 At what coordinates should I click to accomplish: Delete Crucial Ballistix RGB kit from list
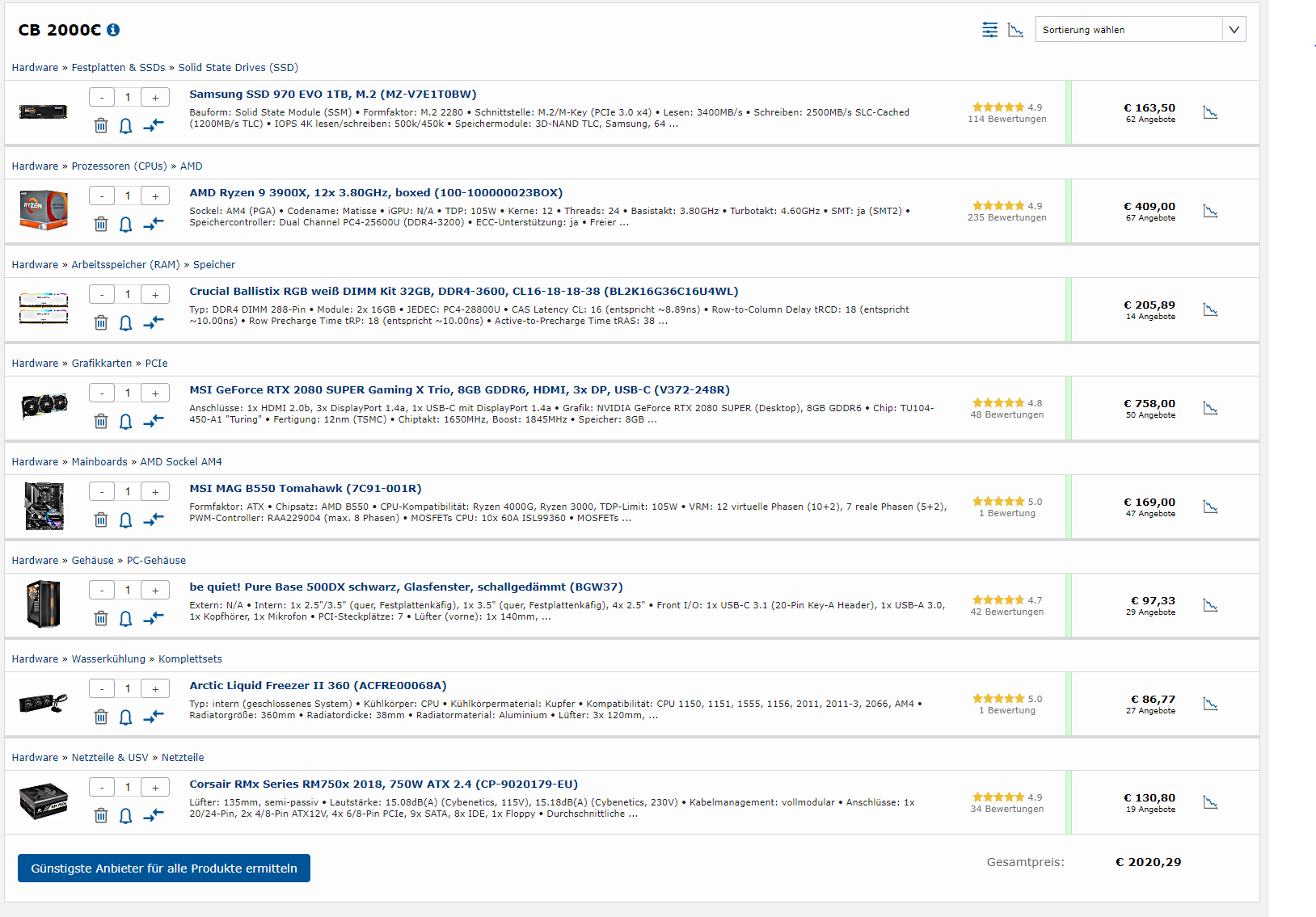(x=101, y=322)
